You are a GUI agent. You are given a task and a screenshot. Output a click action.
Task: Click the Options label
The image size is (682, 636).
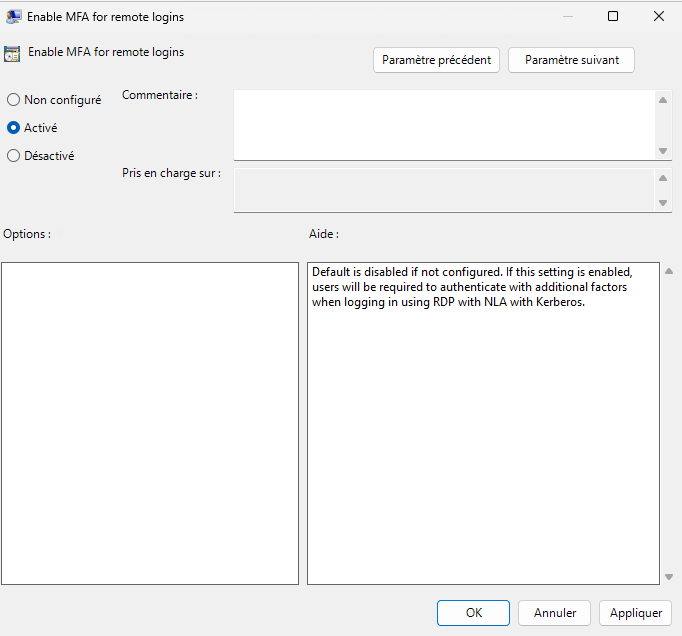click(x=27, y=234)
